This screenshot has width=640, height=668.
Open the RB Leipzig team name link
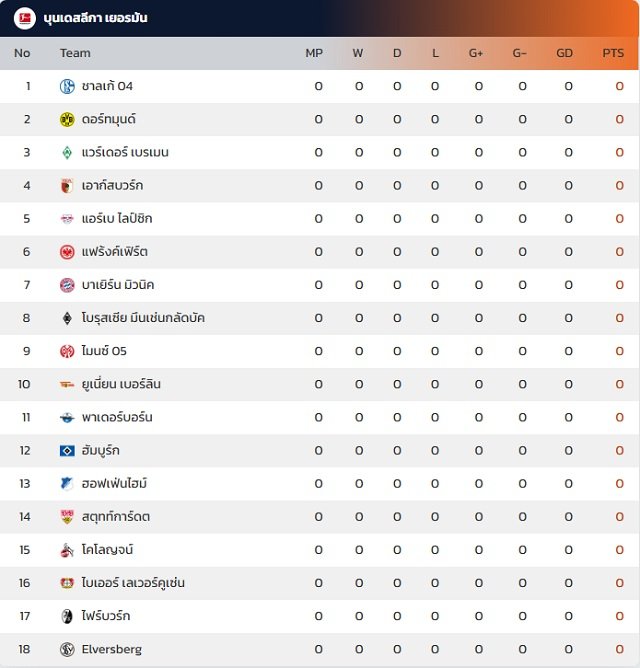pos(117,219)
